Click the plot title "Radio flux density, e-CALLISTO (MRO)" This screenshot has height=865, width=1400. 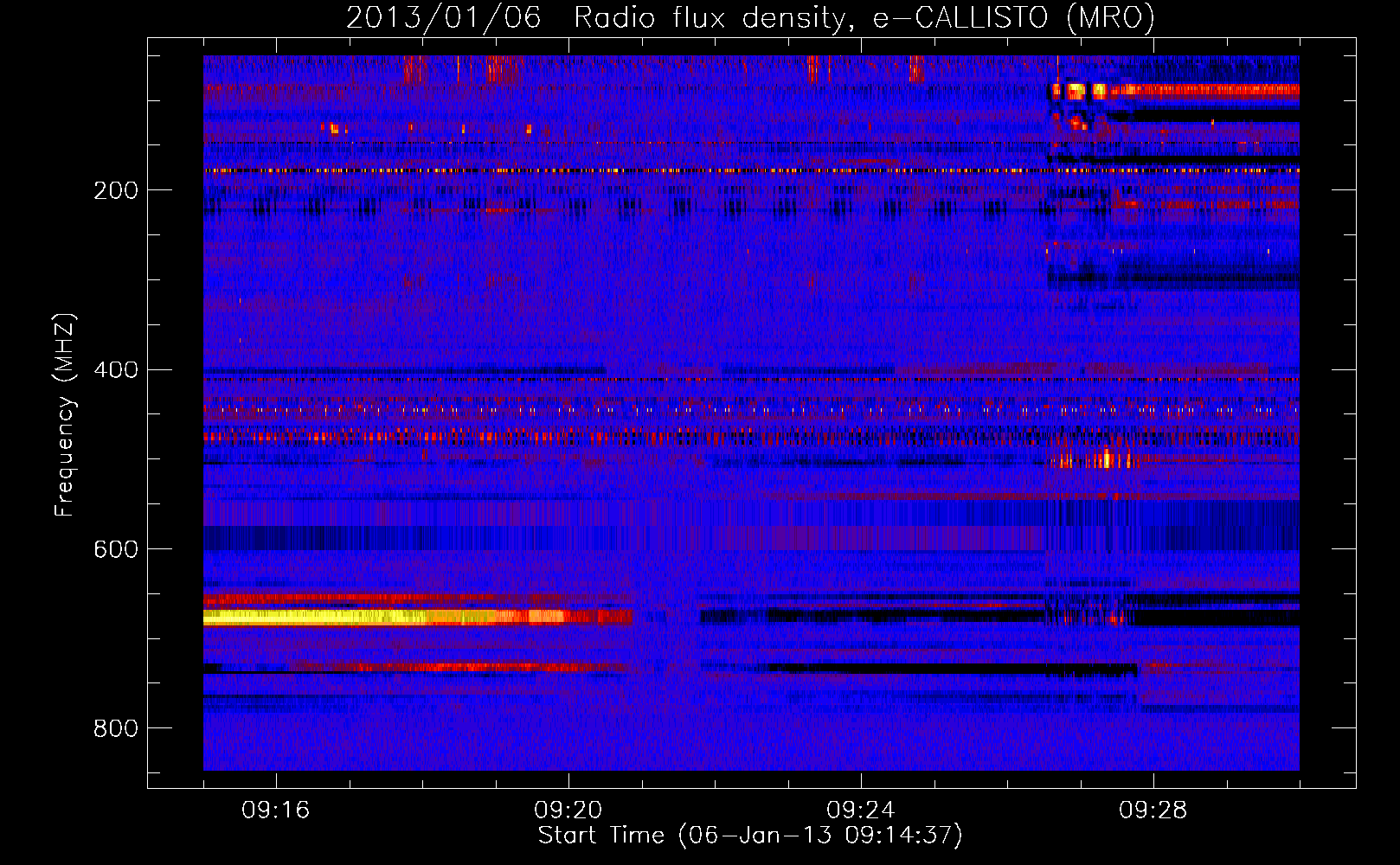864,17
